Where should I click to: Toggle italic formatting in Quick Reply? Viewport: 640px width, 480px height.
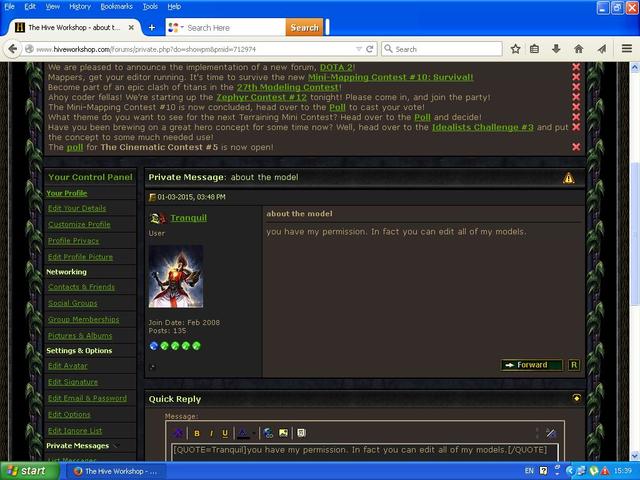coord(211,433)
